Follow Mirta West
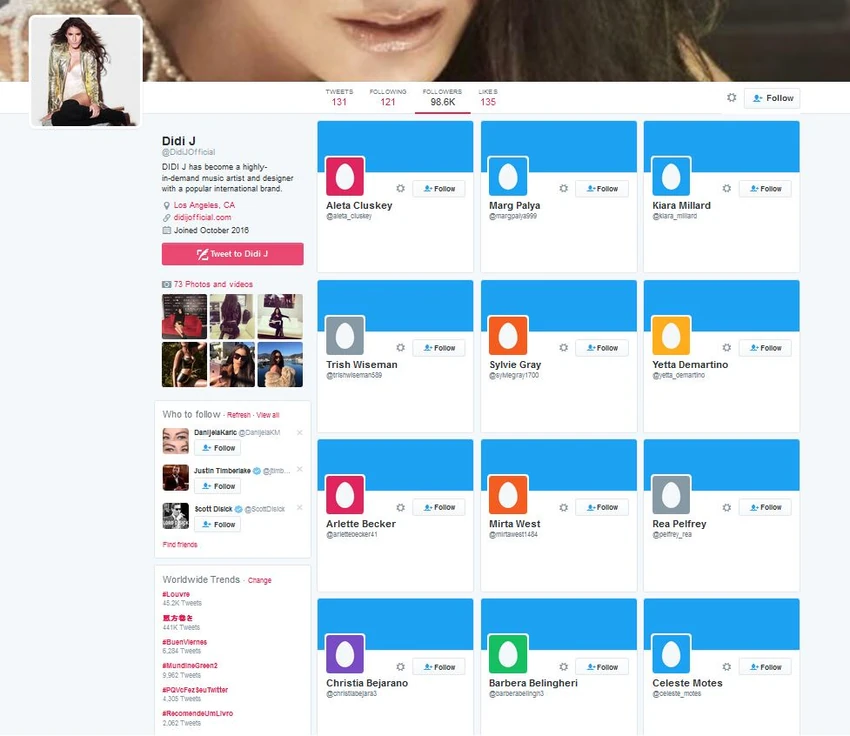Viewport: 850px width, 736px height. coord(602,507)
